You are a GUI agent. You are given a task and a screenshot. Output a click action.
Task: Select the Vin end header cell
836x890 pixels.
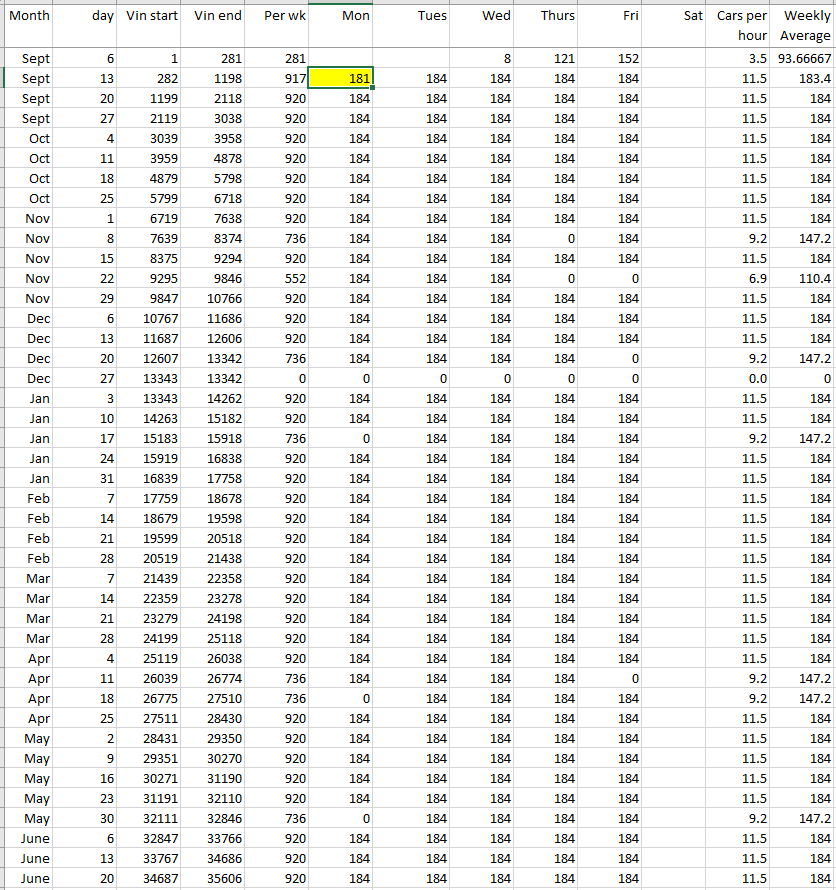click(x=215, y=25)
